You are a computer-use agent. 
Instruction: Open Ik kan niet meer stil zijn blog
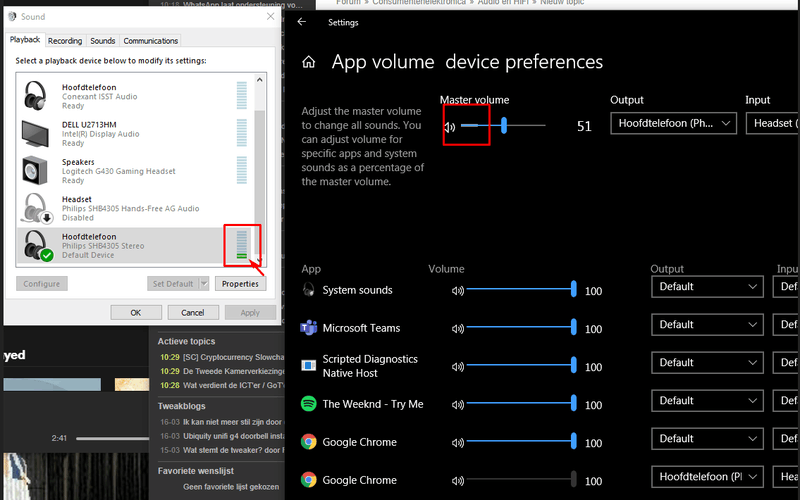coord(233,422)
